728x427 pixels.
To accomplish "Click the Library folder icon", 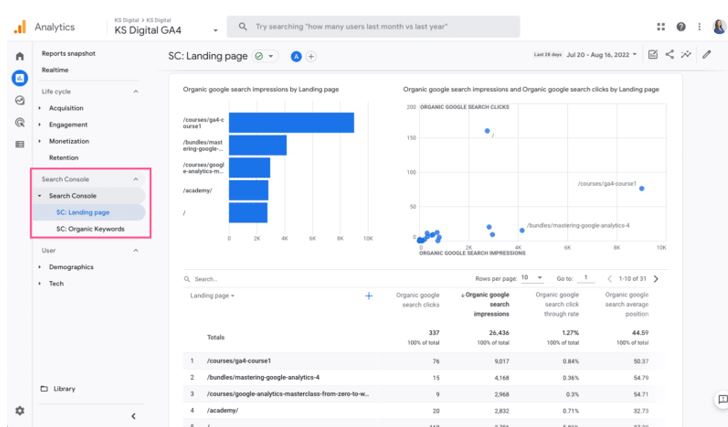I will 44,389.
